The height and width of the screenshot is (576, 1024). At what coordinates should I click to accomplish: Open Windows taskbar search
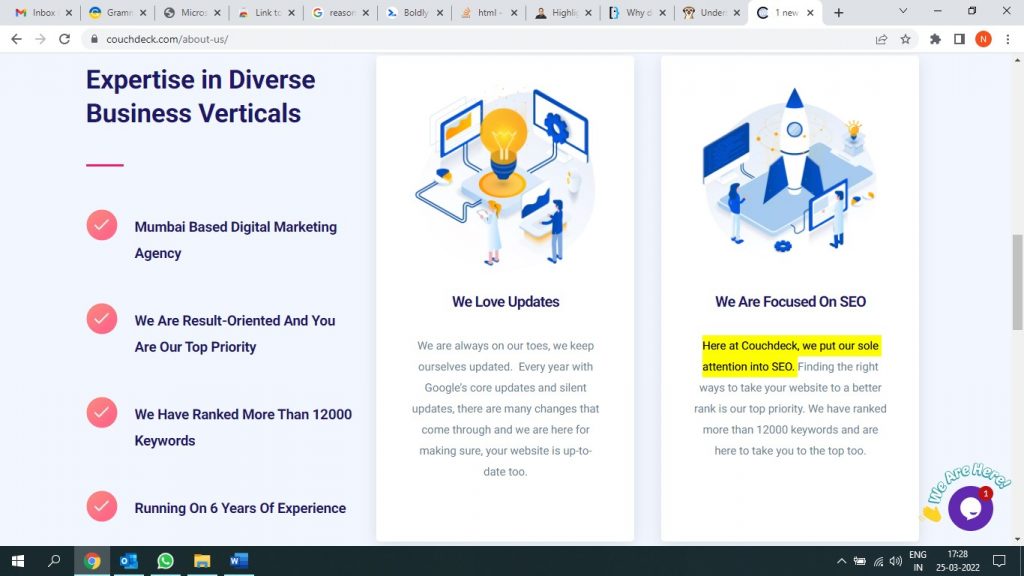pos(54,561)
